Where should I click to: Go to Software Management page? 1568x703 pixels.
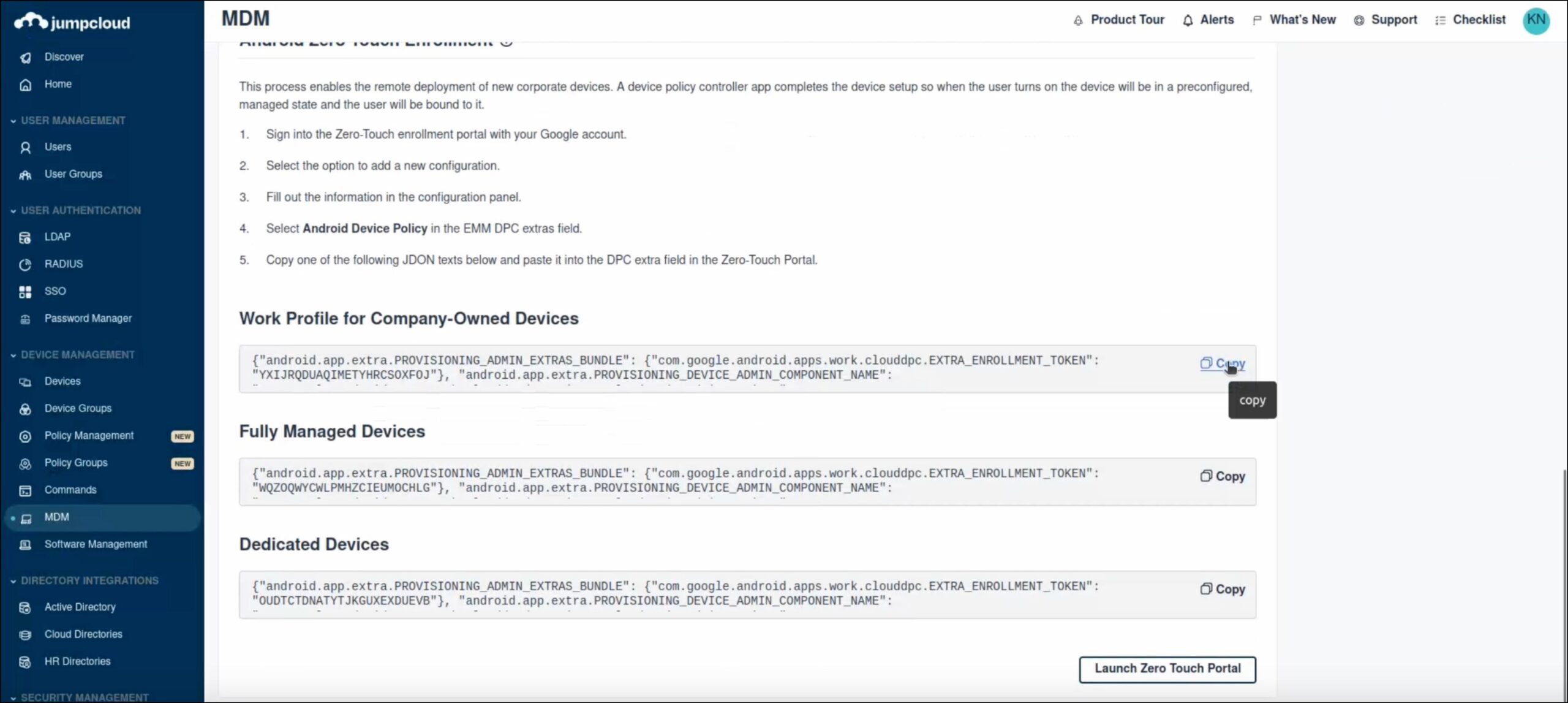click(x=96, y=544)
